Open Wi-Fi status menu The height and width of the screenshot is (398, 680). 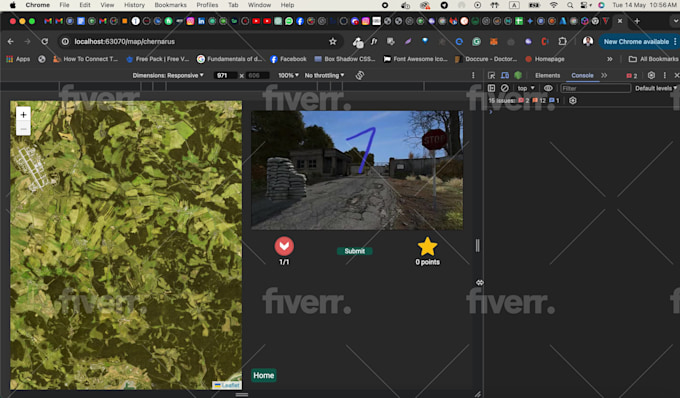point(553,5)
